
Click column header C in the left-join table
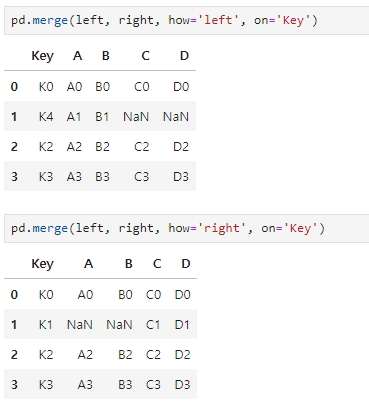(145, 56)
